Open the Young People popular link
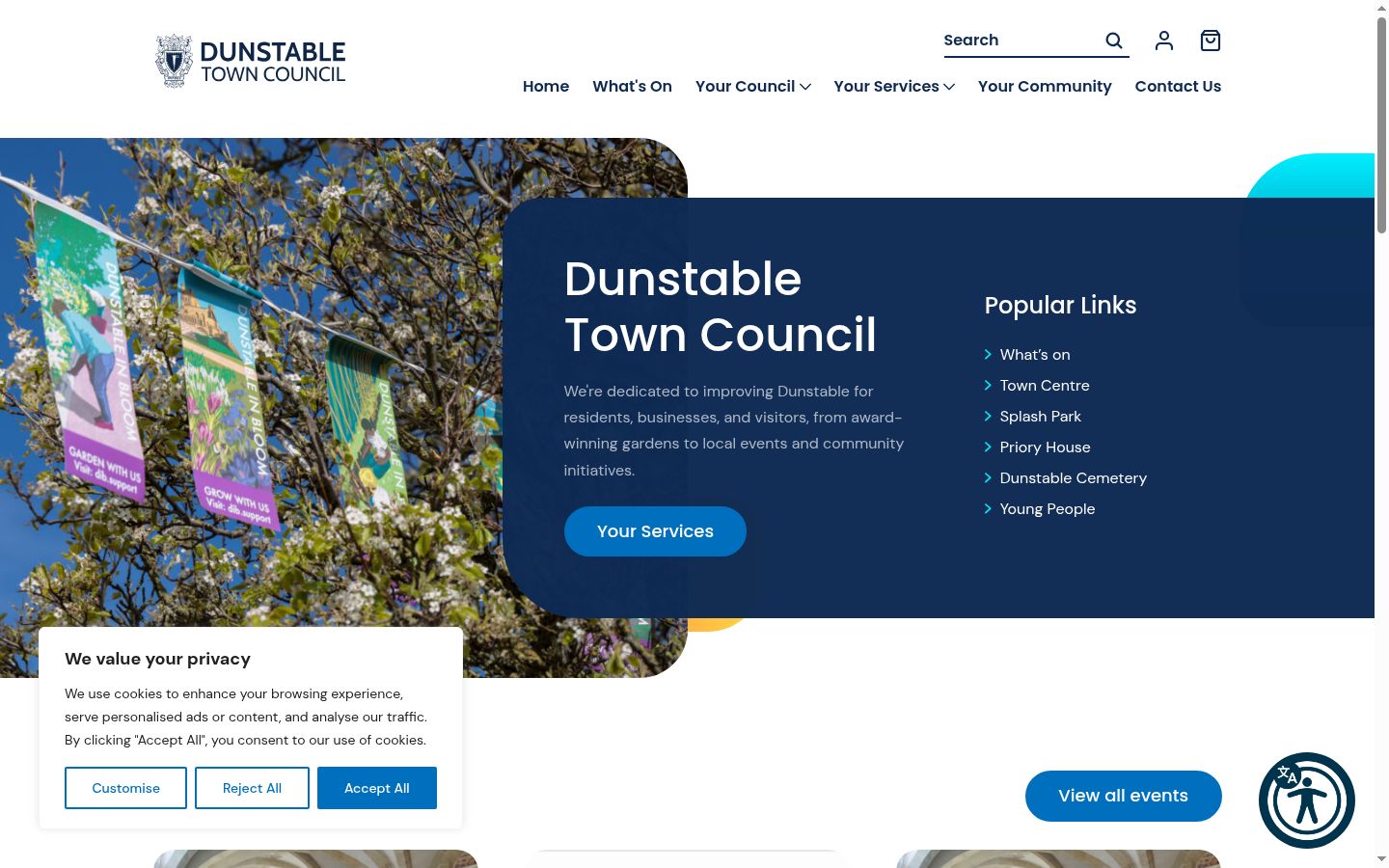This screenshot has width=1389, height=868. [x=1048, y=509]
